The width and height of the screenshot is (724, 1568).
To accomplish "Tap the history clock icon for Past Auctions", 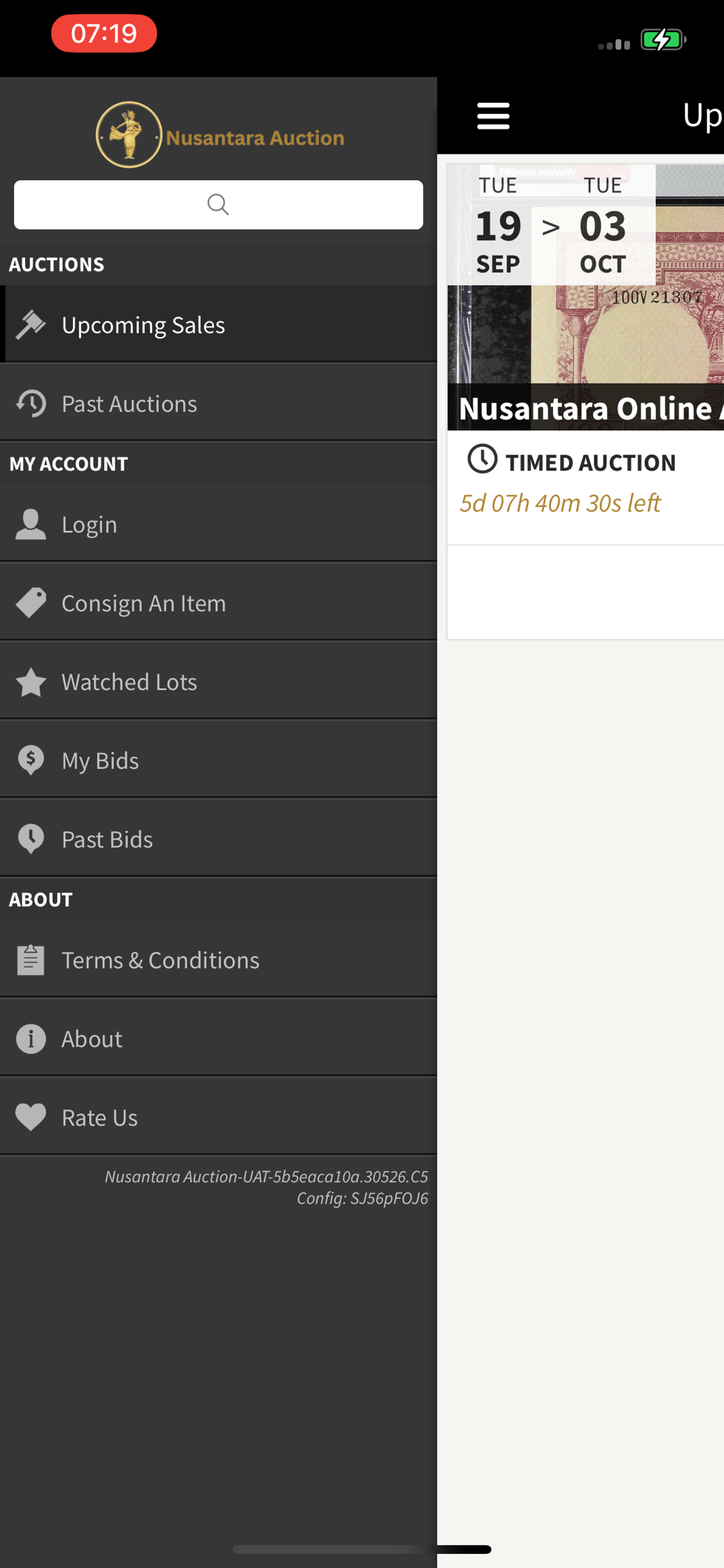I will [x=31, y=403].
